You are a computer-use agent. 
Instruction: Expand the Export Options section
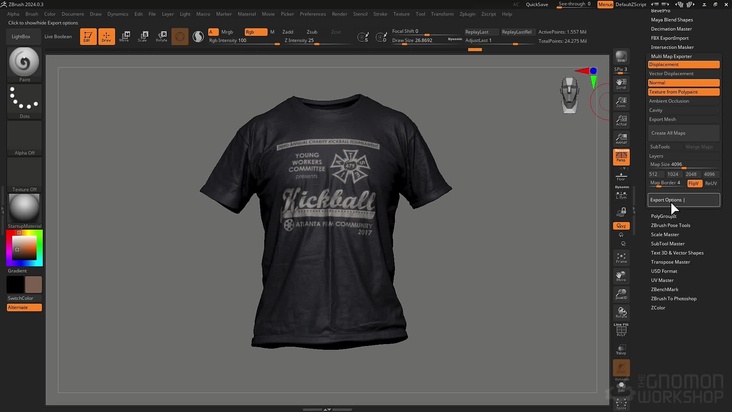(x=683, y=200)
